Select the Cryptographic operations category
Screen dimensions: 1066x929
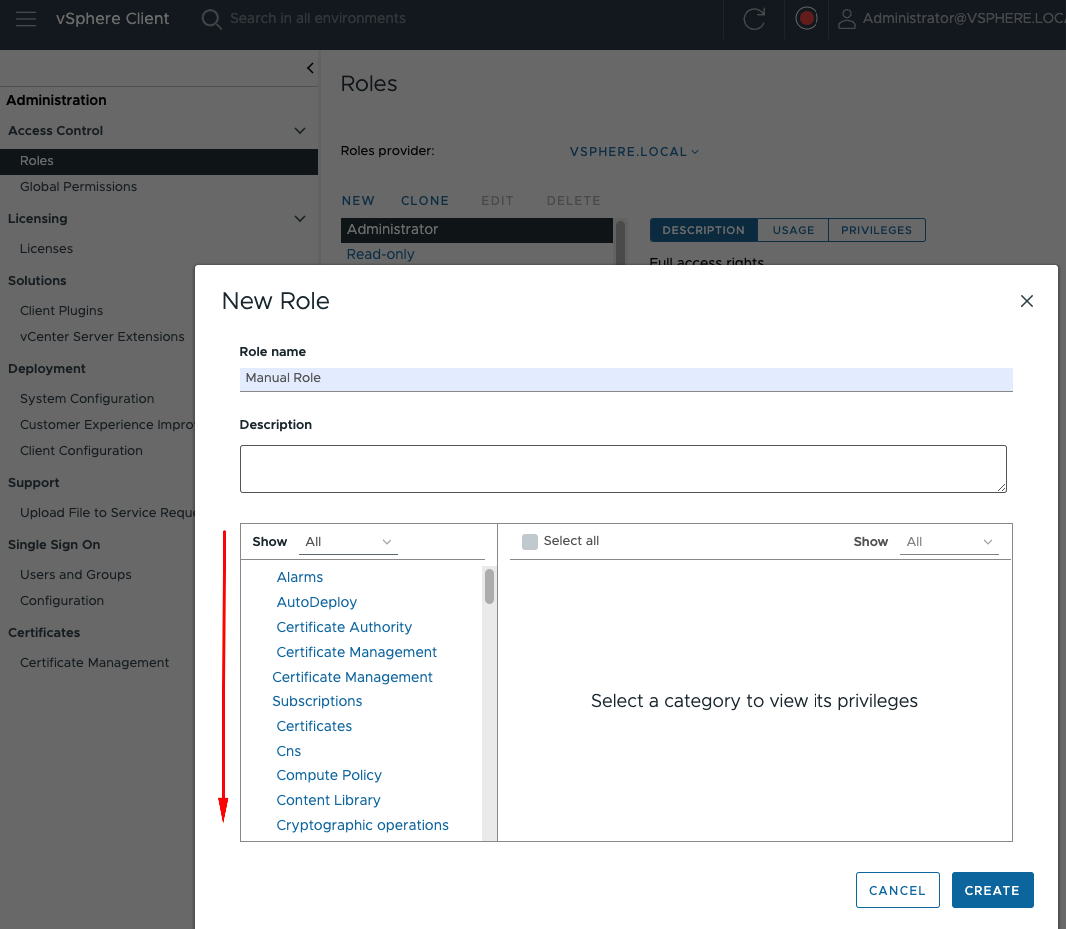tap(362, 824)
